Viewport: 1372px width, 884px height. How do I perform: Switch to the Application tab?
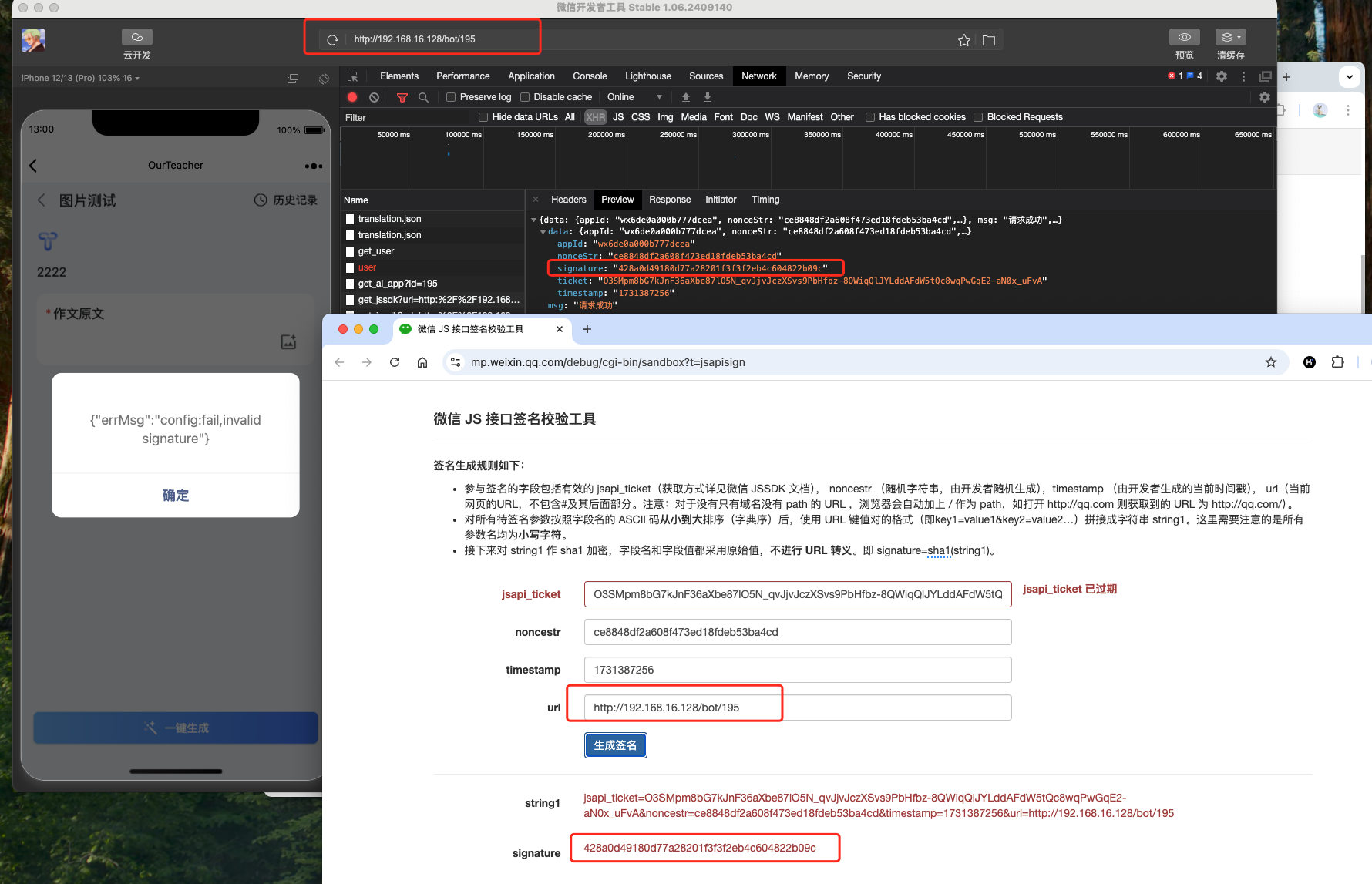click(531, 76)
